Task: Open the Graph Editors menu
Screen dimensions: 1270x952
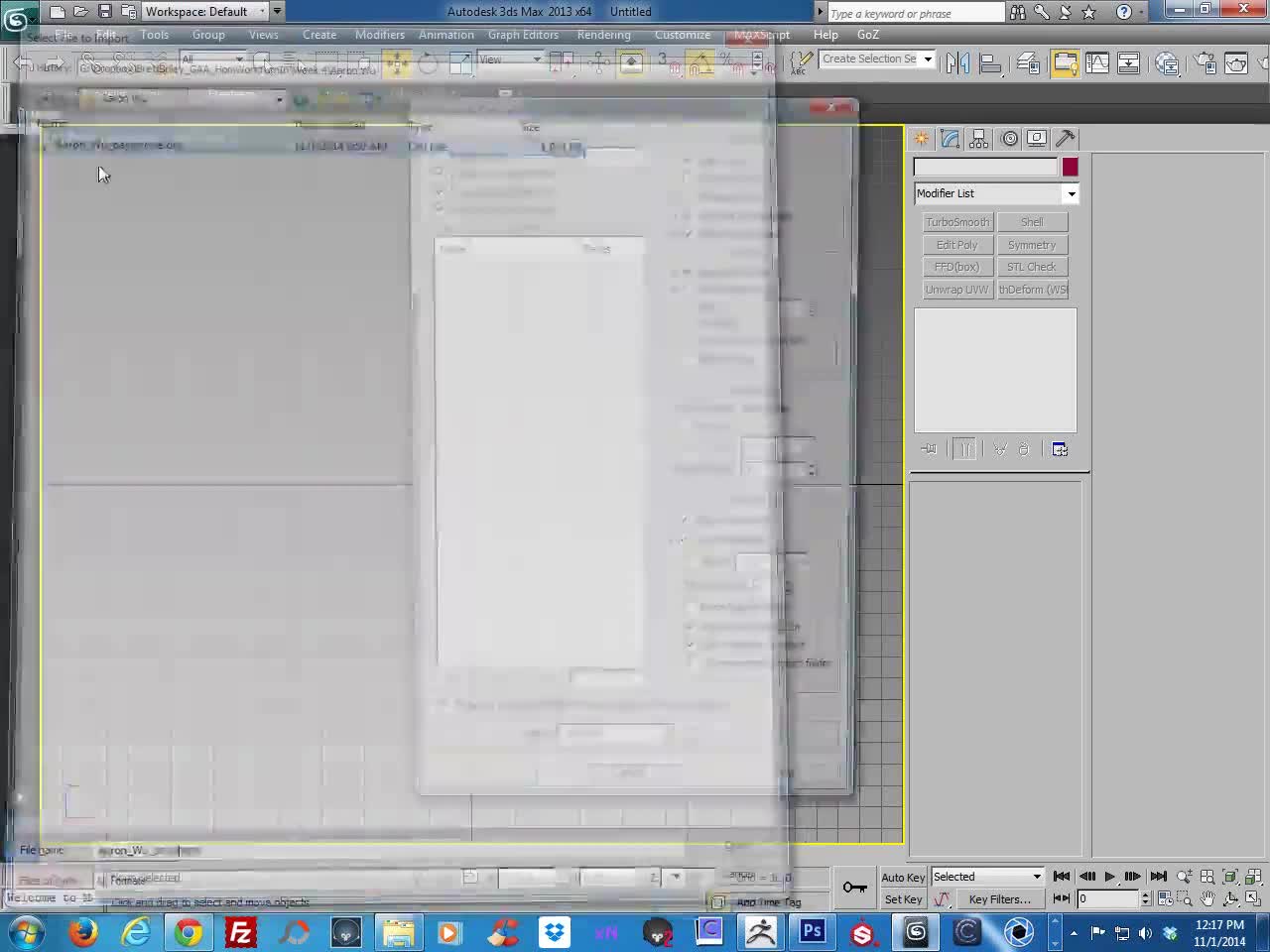Action: pyautogui.click(x=523, y=35)
